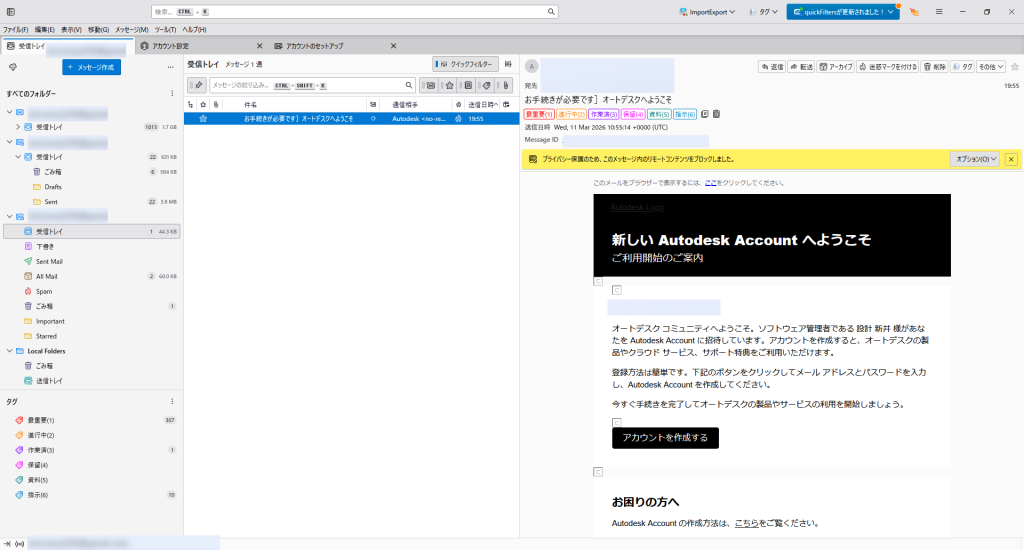Click the アカウントを作成する button in email
This screenshot has width=1024, height=550.
(x=665, y=438)
